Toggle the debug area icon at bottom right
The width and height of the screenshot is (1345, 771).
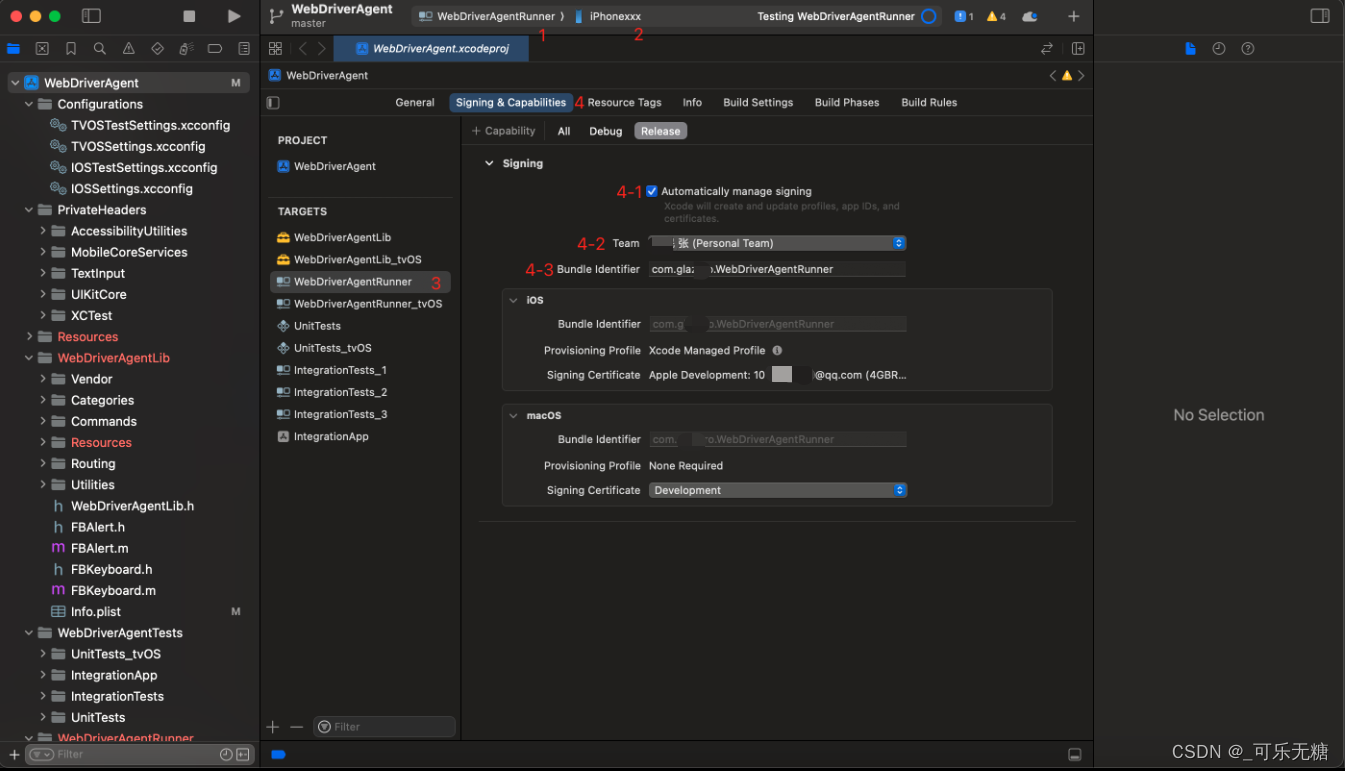click(x=1075, y=754)
